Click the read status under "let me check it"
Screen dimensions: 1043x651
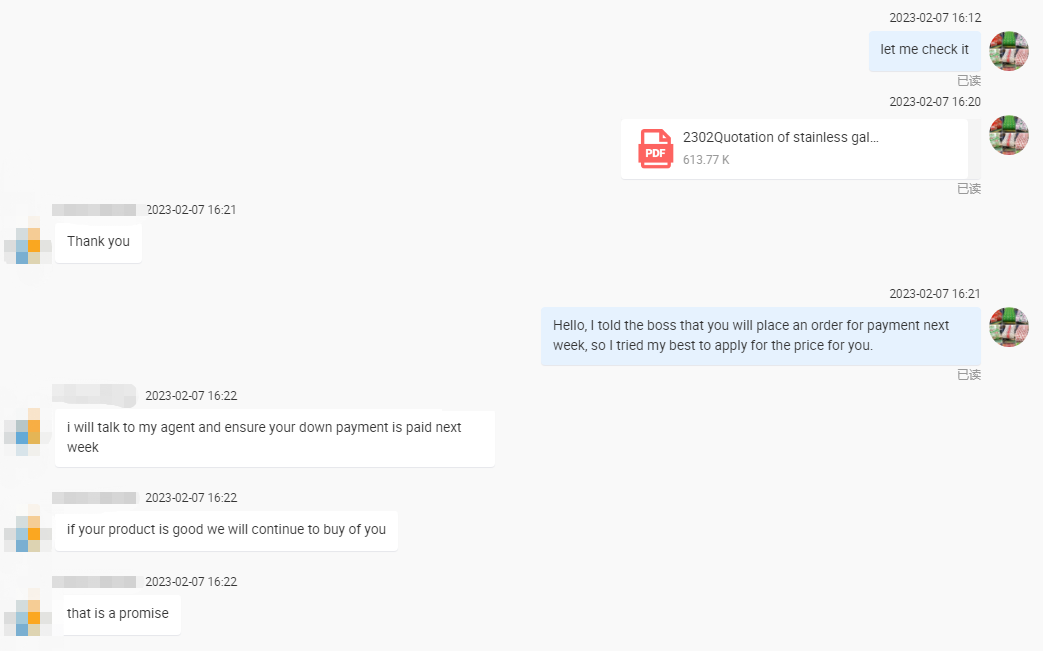tap(968, 81)
